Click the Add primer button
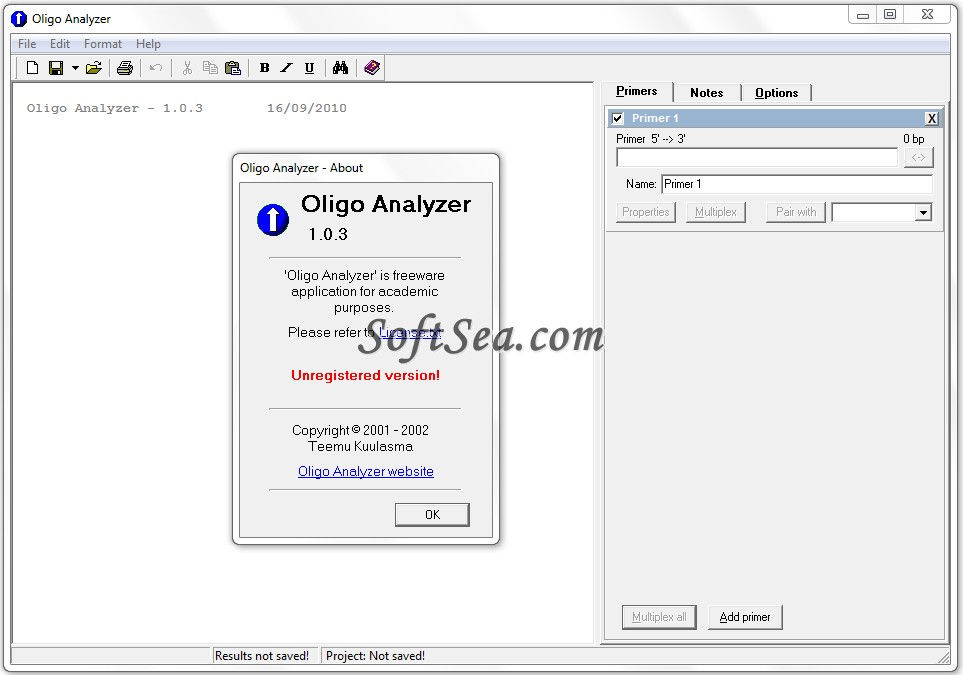The height and width of the screenshot is (675, 963). (745, 617)
